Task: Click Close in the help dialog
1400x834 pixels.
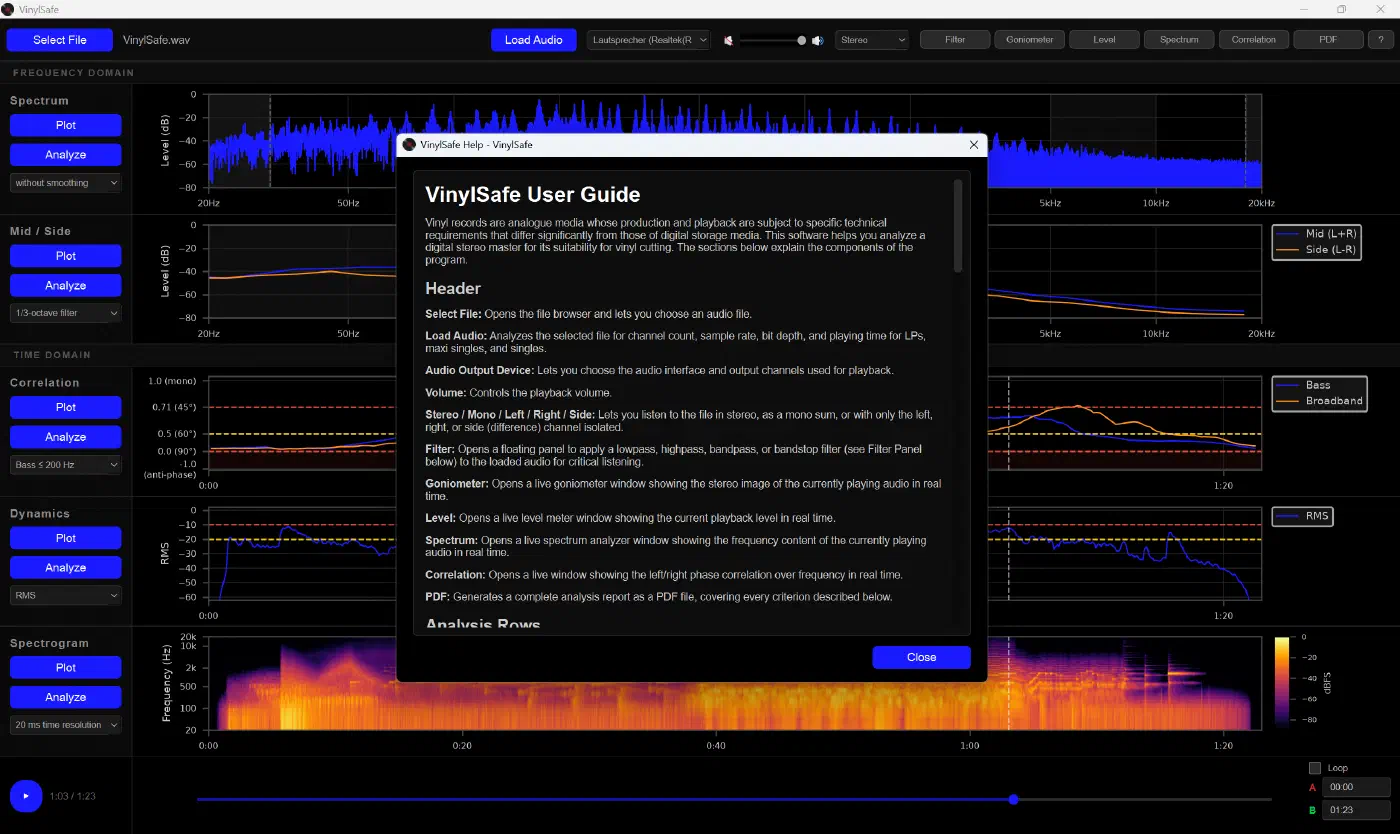Action: point(921,657)
